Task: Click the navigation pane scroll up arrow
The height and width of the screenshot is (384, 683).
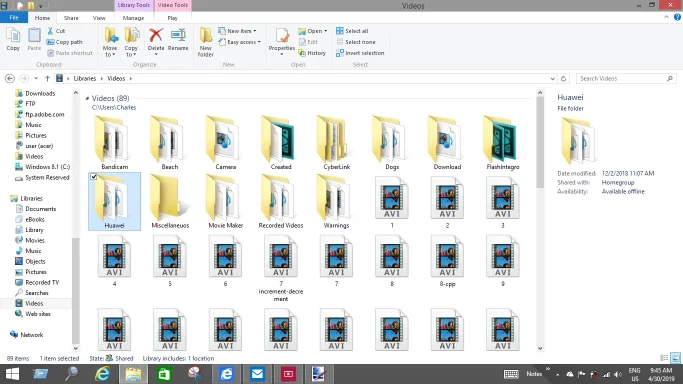Action: (x=75, y=93)
